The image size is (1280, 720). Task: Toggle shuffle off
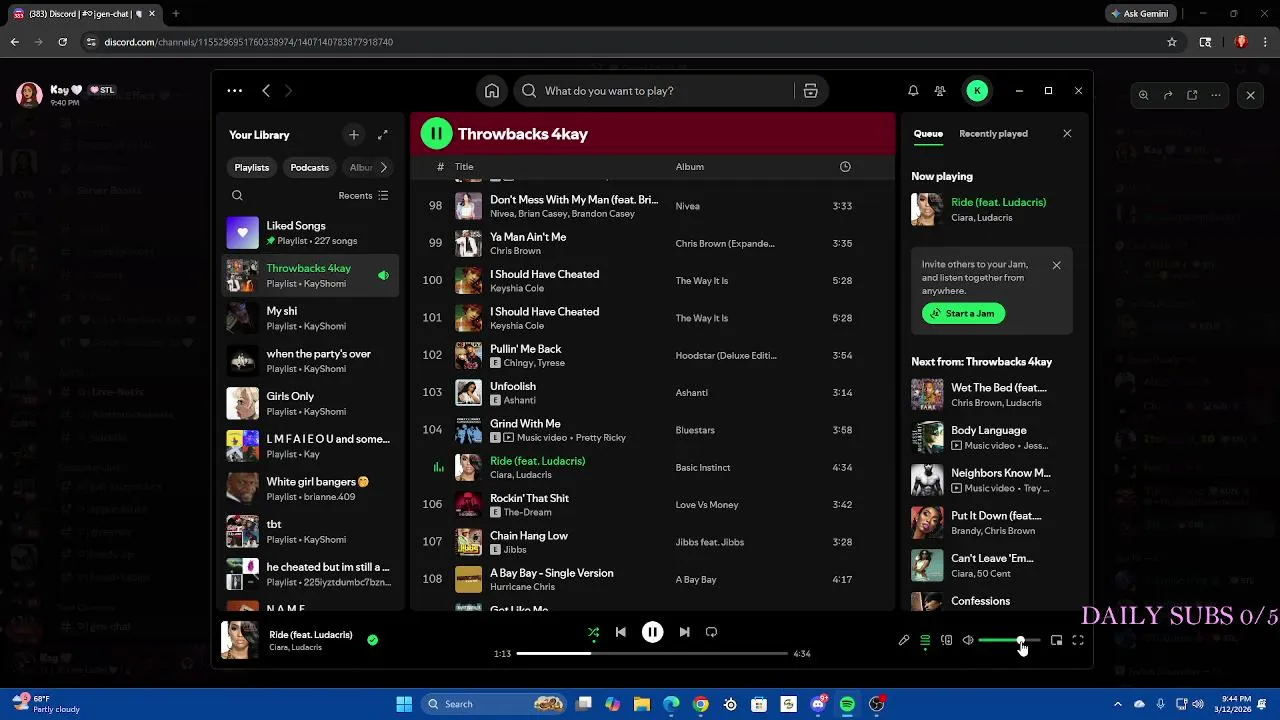pyautogui.click(x=593, y=632)
